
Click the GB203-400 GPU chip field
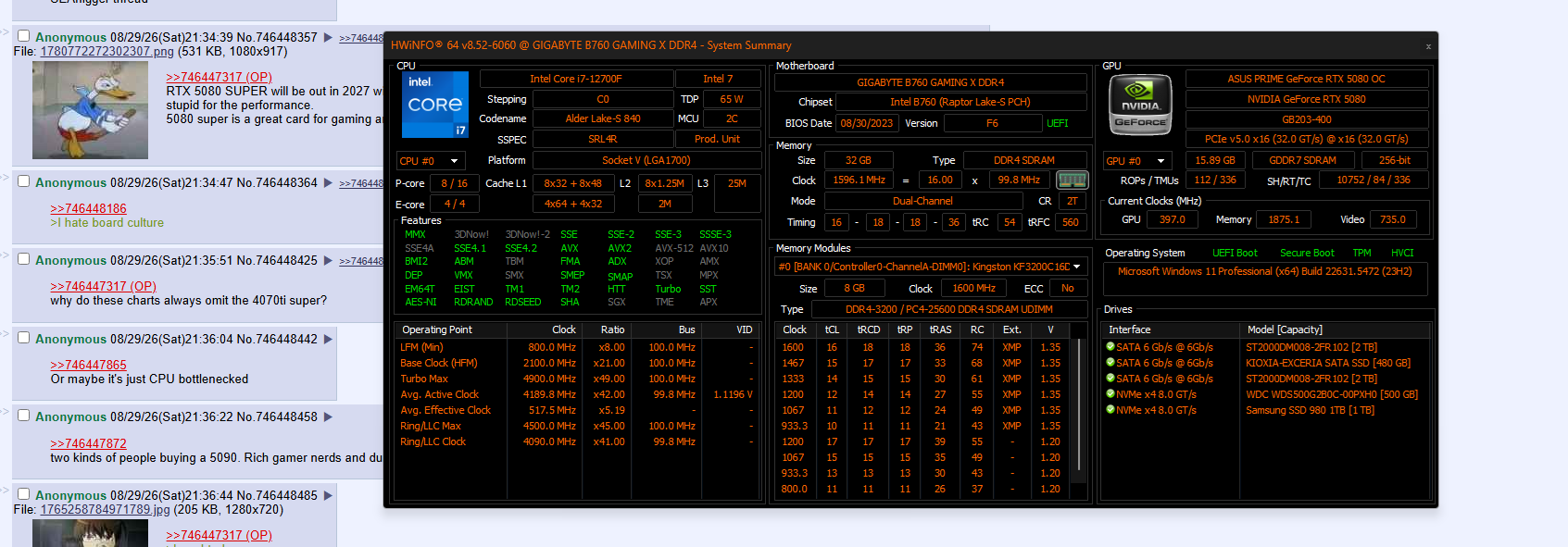tap(1307, 120)
